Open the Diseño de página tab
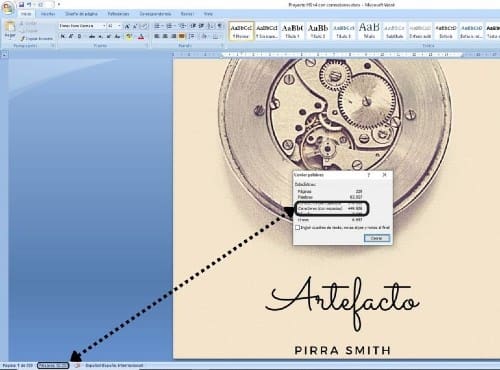500x370 pixels. point(81,14)
